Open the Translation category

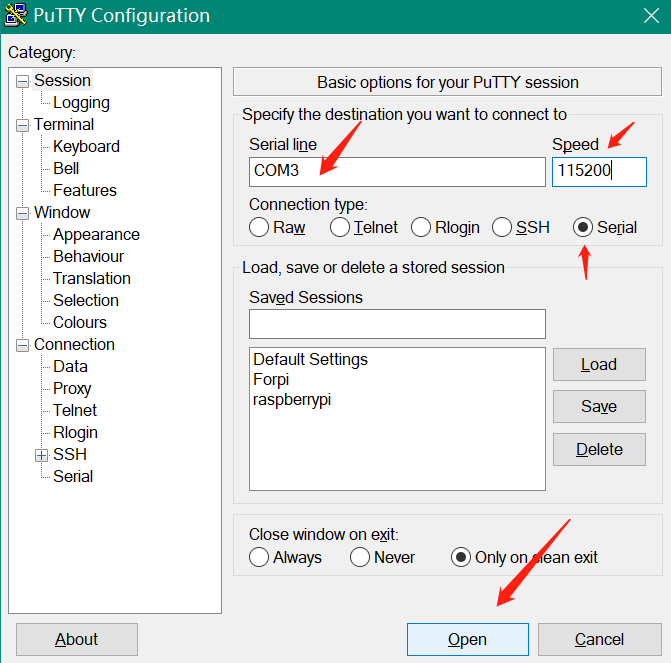[92, 278]
